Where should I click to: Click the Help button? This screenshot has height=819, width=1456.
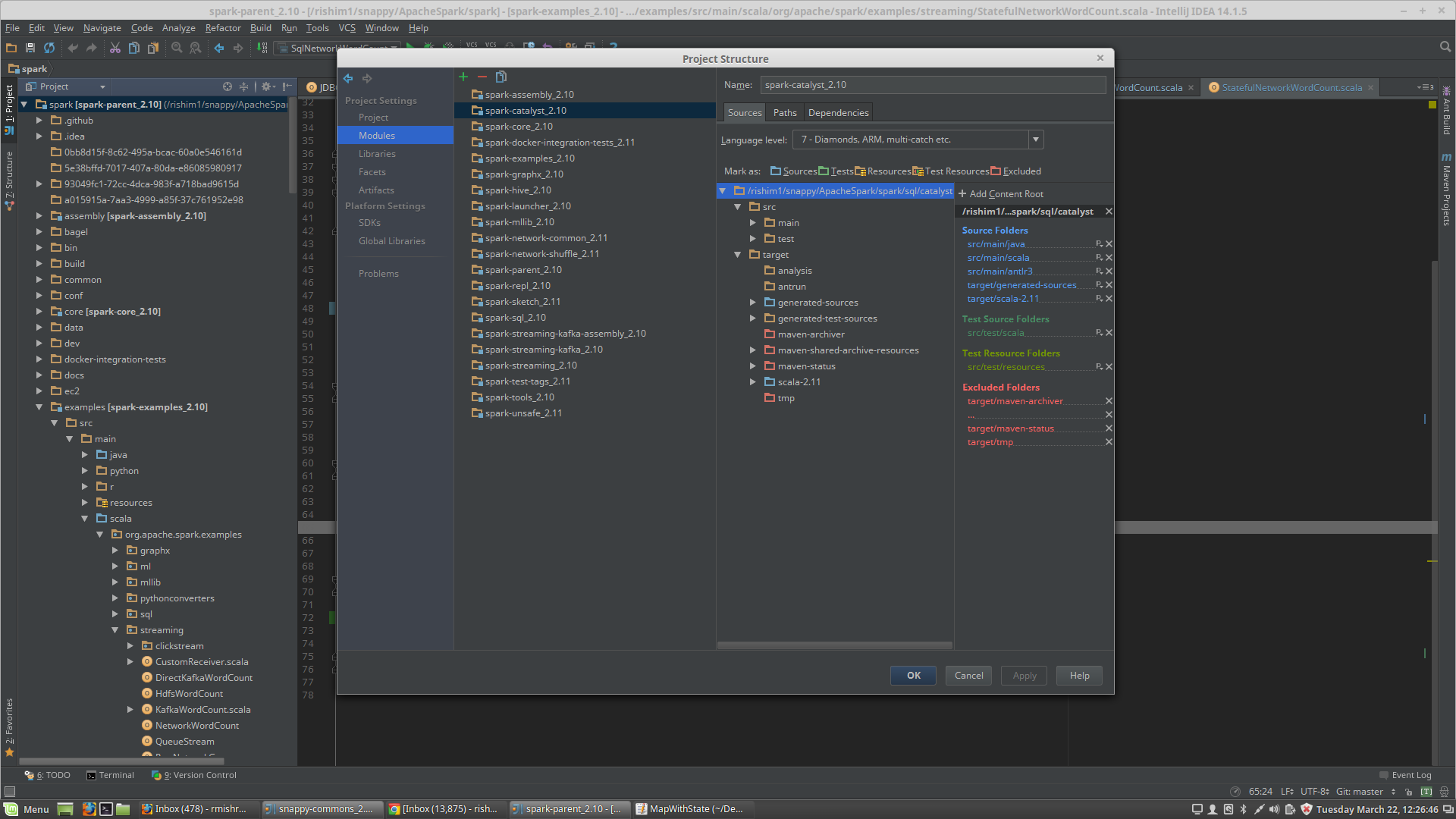pos(1079,676)
